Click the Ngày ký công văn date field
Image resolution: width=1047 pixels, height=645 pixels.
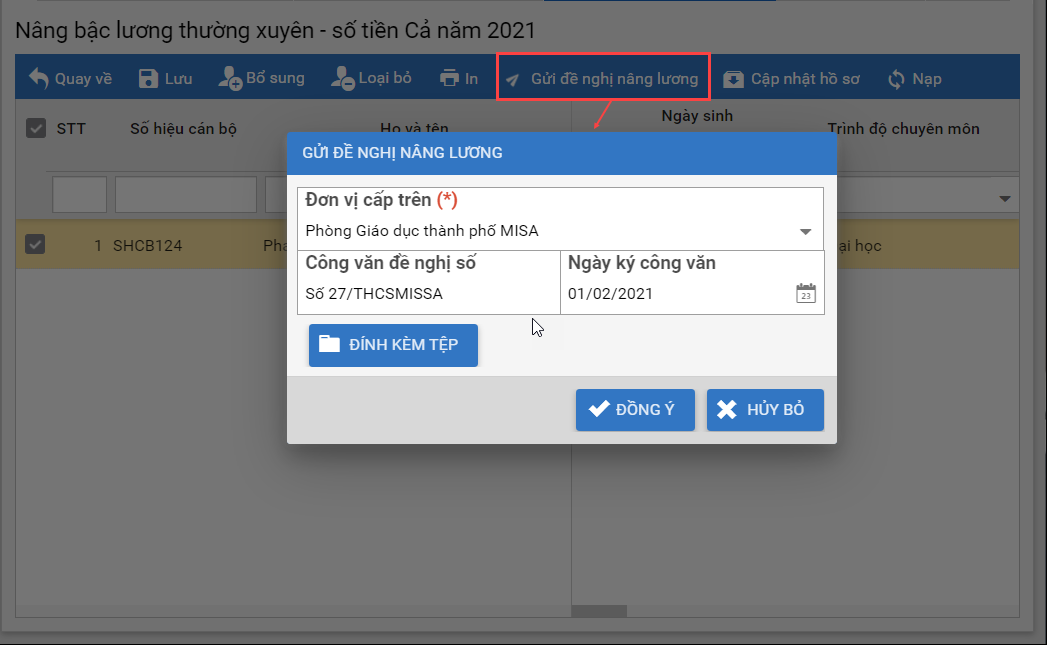675,294
